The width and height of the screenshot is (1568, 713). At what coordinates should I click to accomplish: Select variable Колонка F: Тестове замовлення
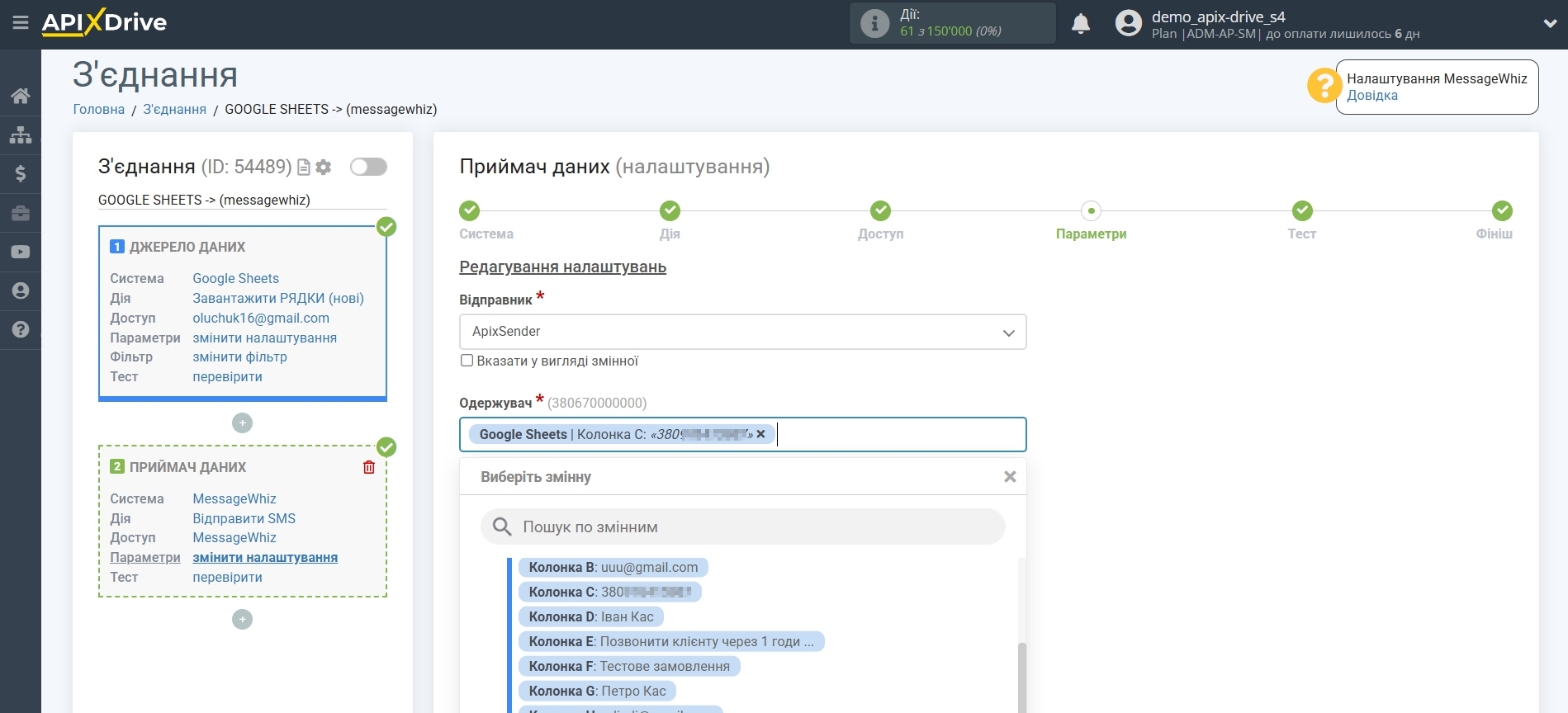click(629, 666)
